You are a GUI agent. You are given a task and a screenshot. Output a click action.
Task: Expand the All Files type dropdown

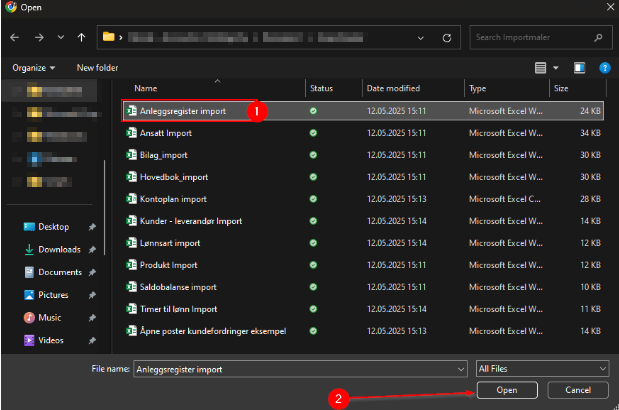coord(542,368)
